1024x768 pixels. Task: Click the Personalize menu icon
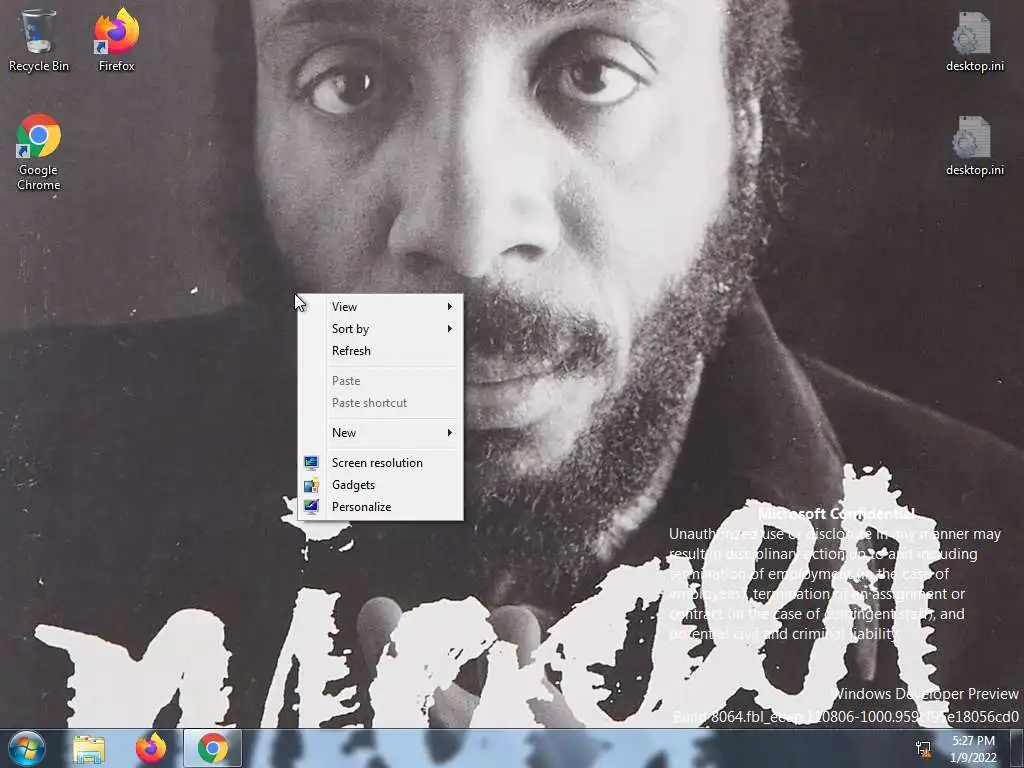pos(312,507)
